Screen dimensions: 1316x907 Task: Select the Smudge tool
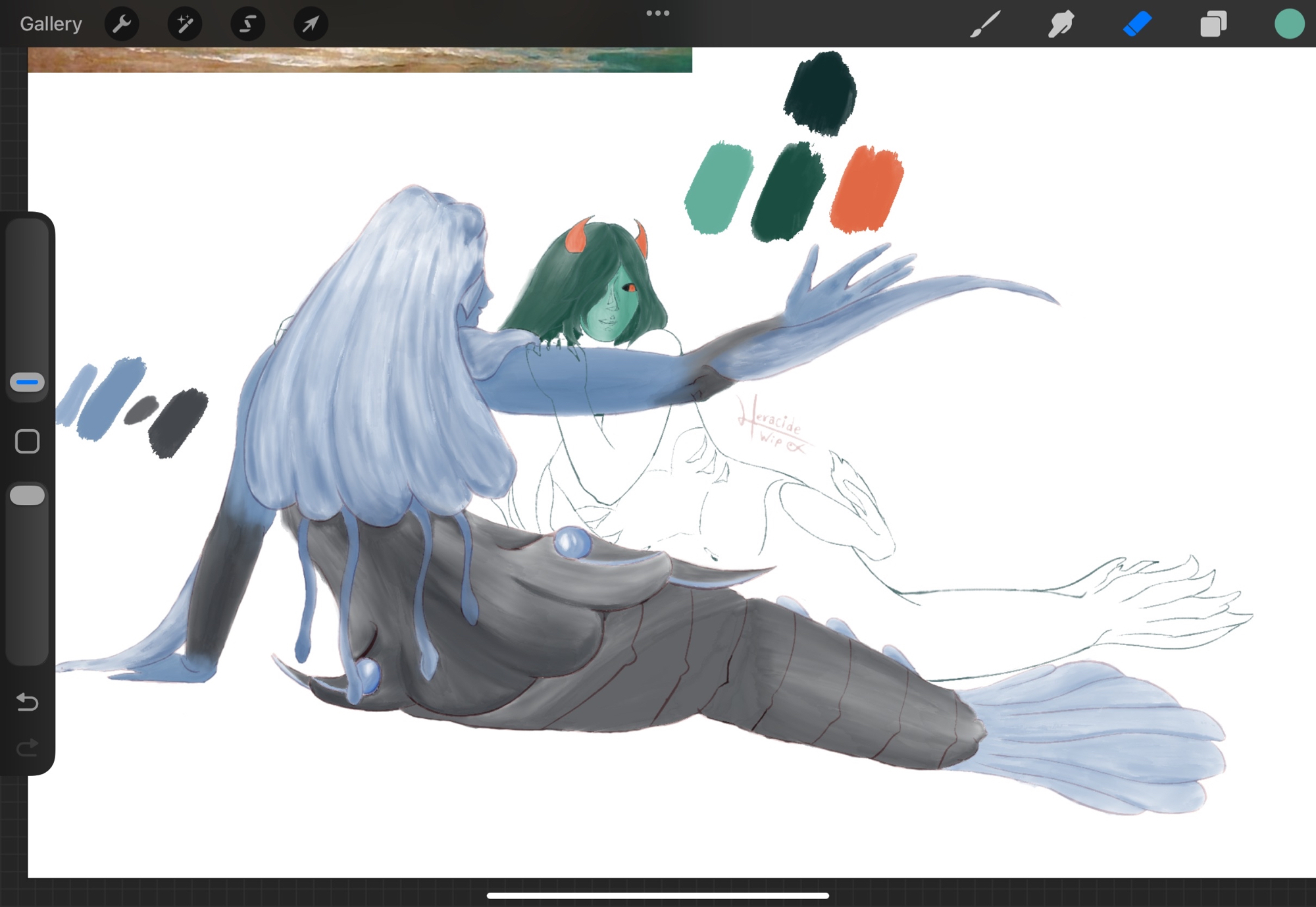coord(1061,24)
